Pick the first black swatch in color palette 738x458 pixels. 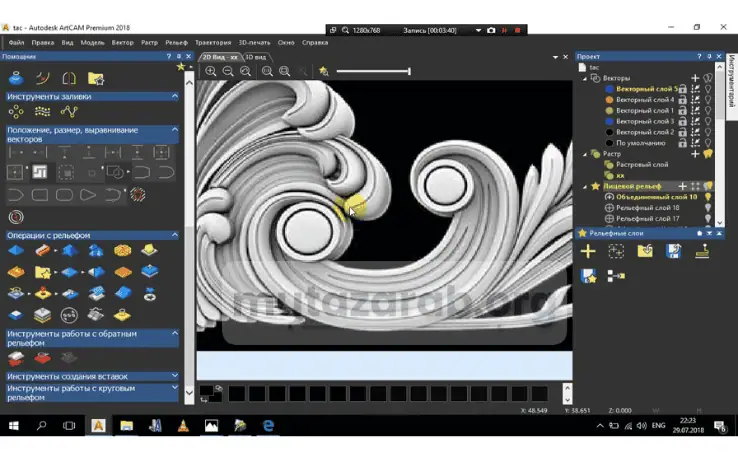[237, 393]
